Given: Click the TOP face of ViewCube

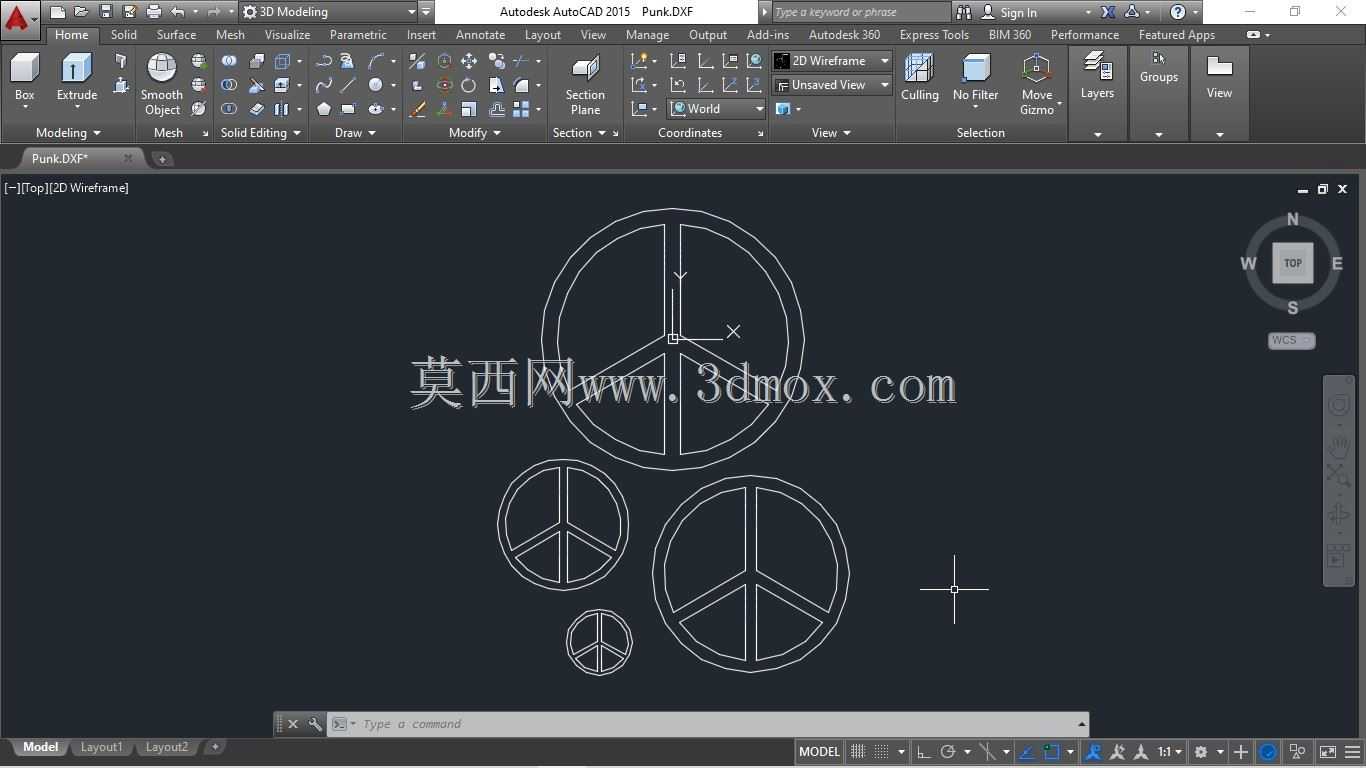Looking at the screenshot, I should pyautogui.click(x=1293, y=263).
